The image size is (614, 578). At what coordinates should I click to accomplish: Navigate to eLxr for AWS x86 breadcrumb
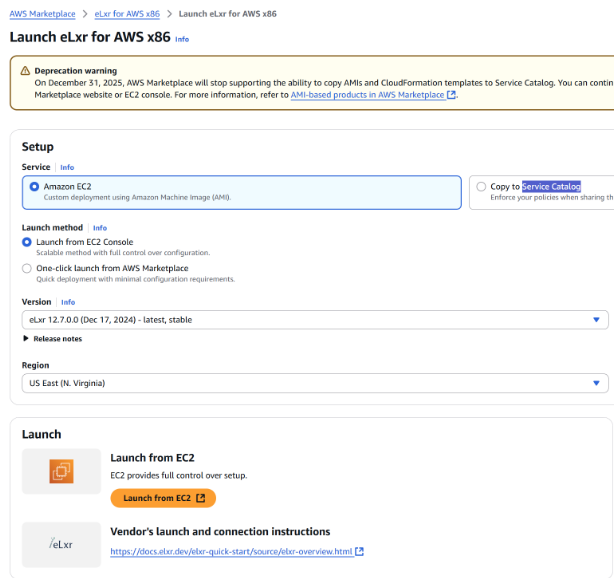pos(128,14)
